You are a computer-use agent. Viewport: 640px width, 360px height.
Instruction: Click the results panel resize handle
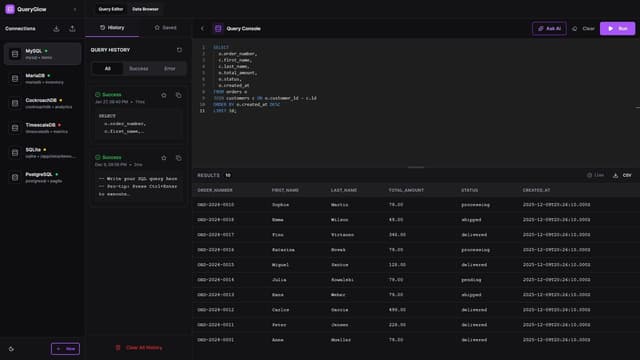point(416,167)
